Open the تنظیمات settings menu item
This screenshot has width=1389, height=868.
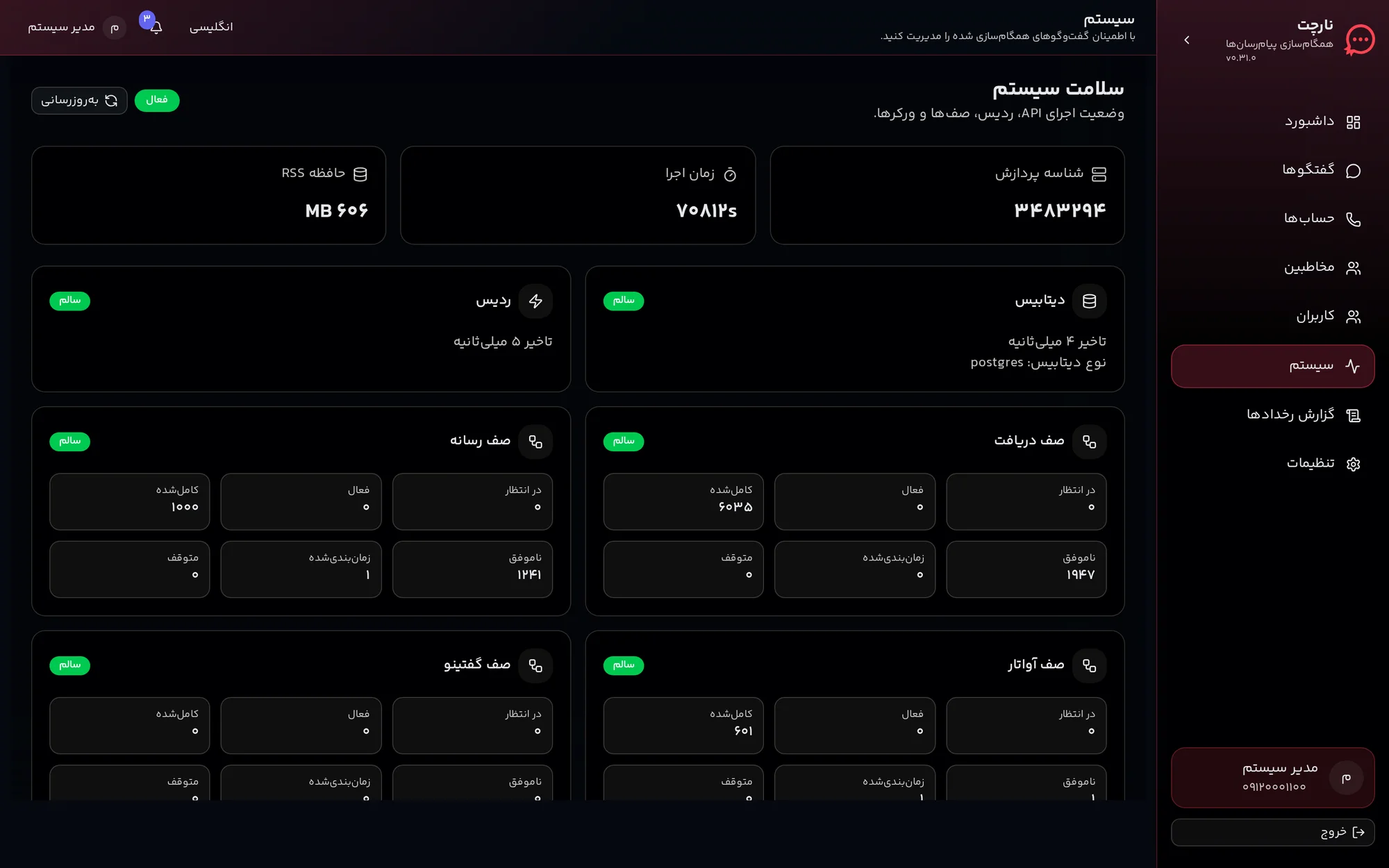[1272, 464]
